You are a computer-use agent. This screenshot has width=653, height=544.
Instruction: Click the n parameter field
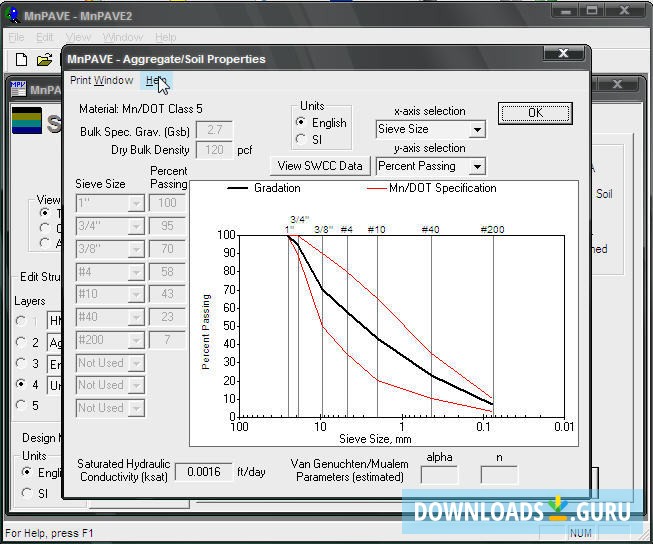(499, 475)
